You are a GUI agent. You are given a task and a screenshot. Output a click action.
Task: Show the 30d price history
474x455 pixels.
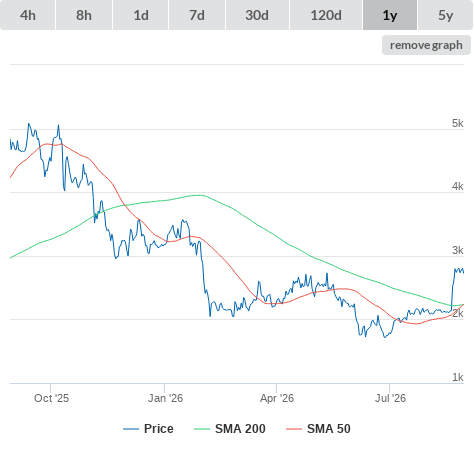[x=257, y=15]
